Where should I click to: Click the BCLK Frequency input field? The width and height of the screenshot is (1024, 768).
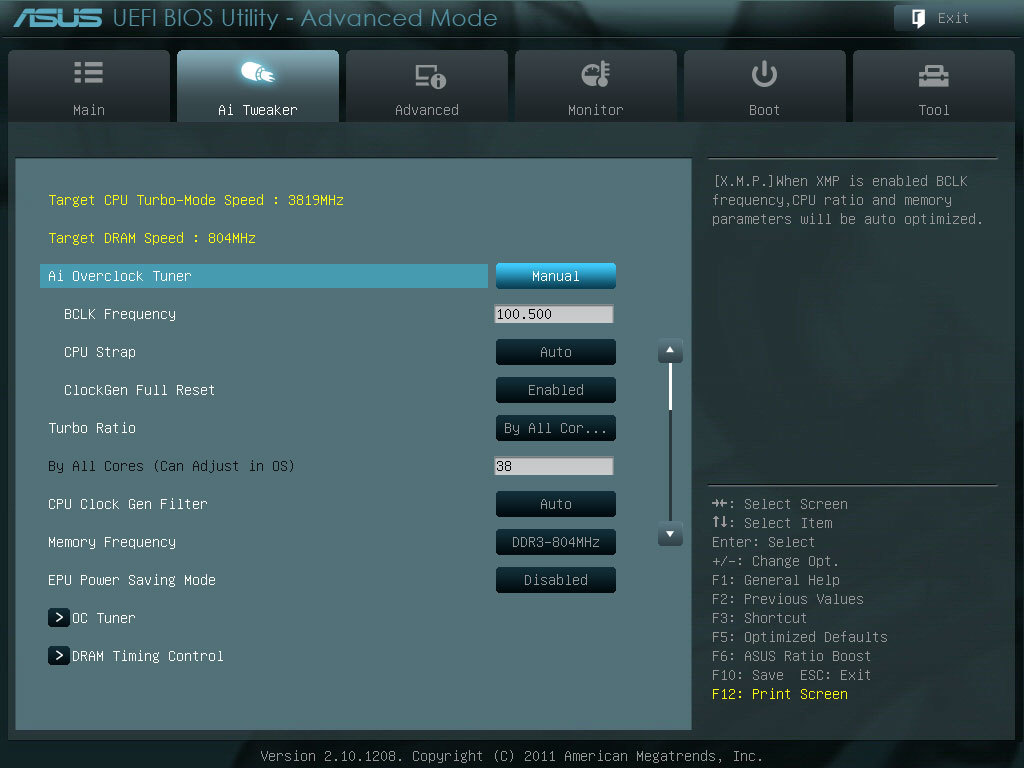tap(554, 314)
